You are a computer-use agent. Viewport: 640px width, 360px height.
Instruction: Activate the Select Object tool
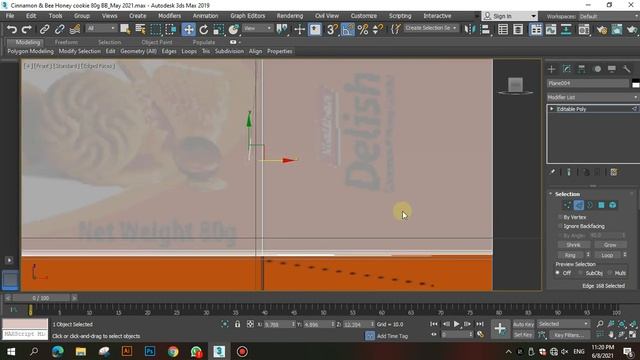(125, 29)
